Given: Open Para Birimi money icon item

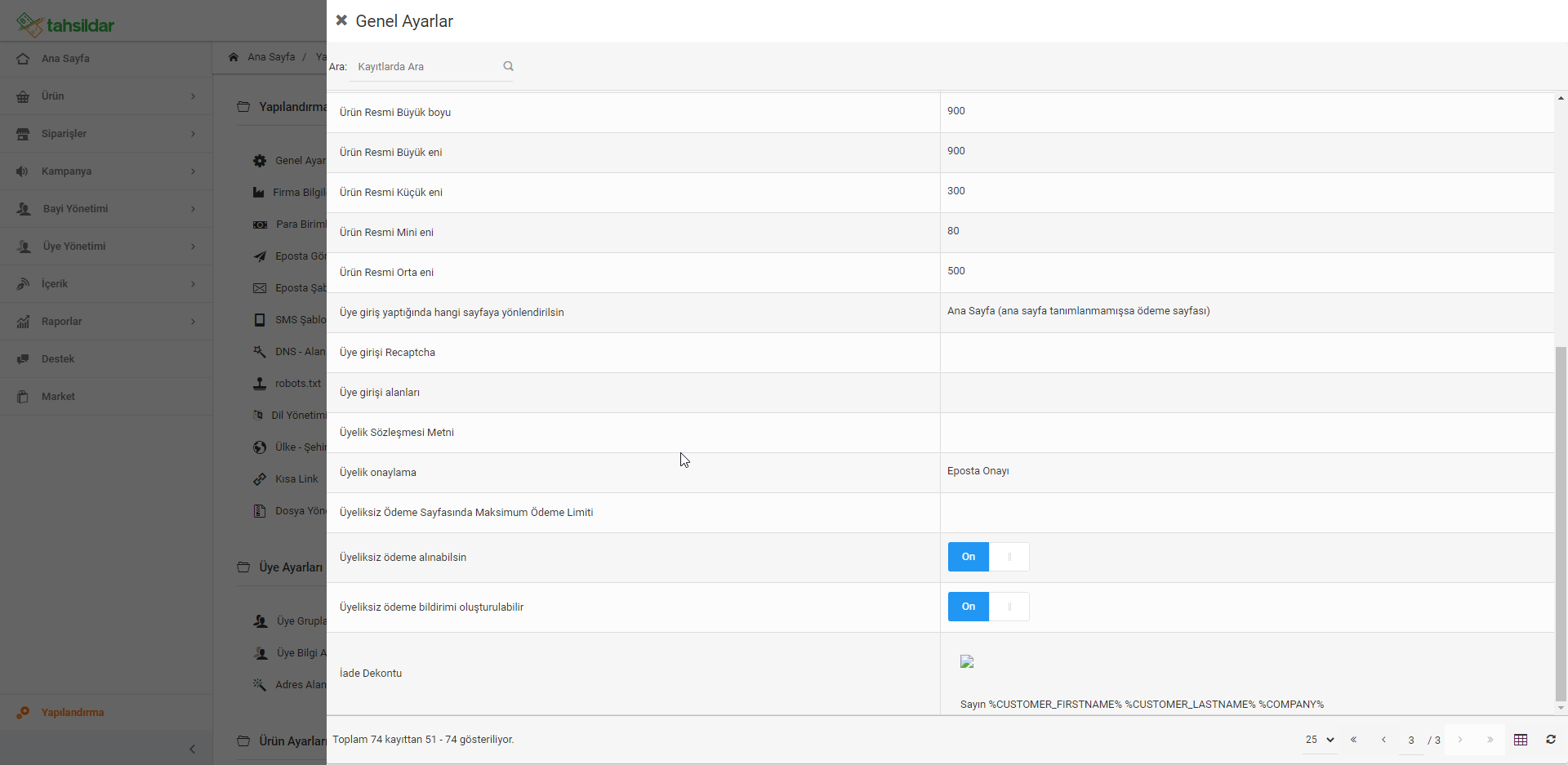Looking at the screenshot, I should point(290,225).
